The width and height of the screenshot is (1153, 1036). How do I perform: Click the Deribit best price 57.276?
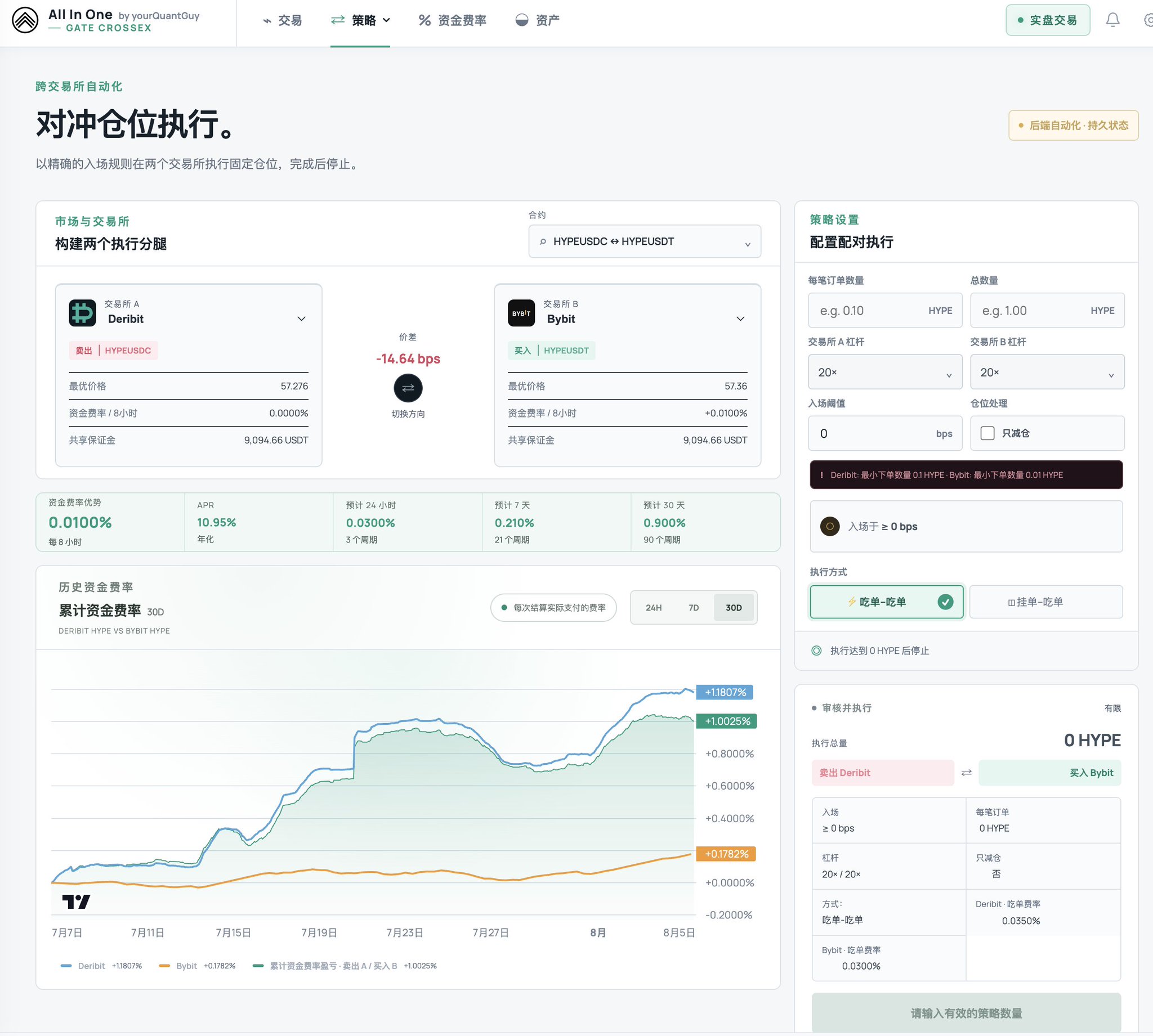click(294, 386)
